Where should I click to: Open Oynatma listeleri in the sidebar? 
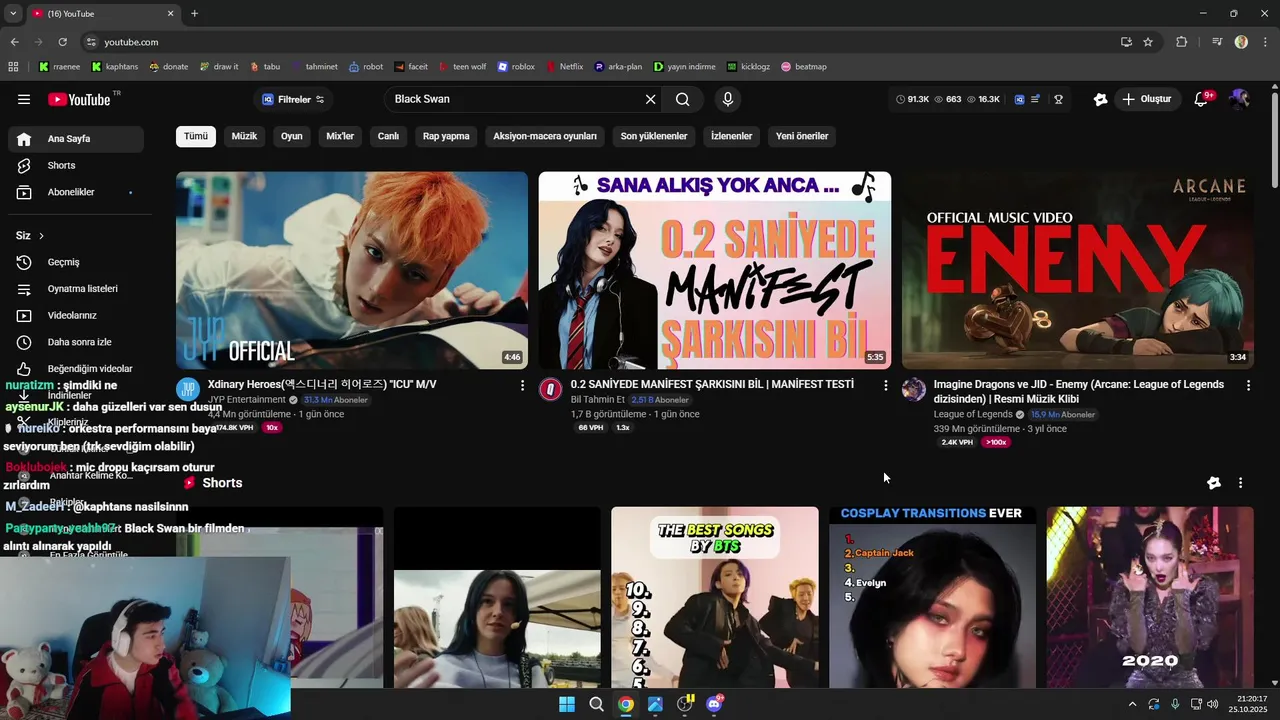(76, 289)
